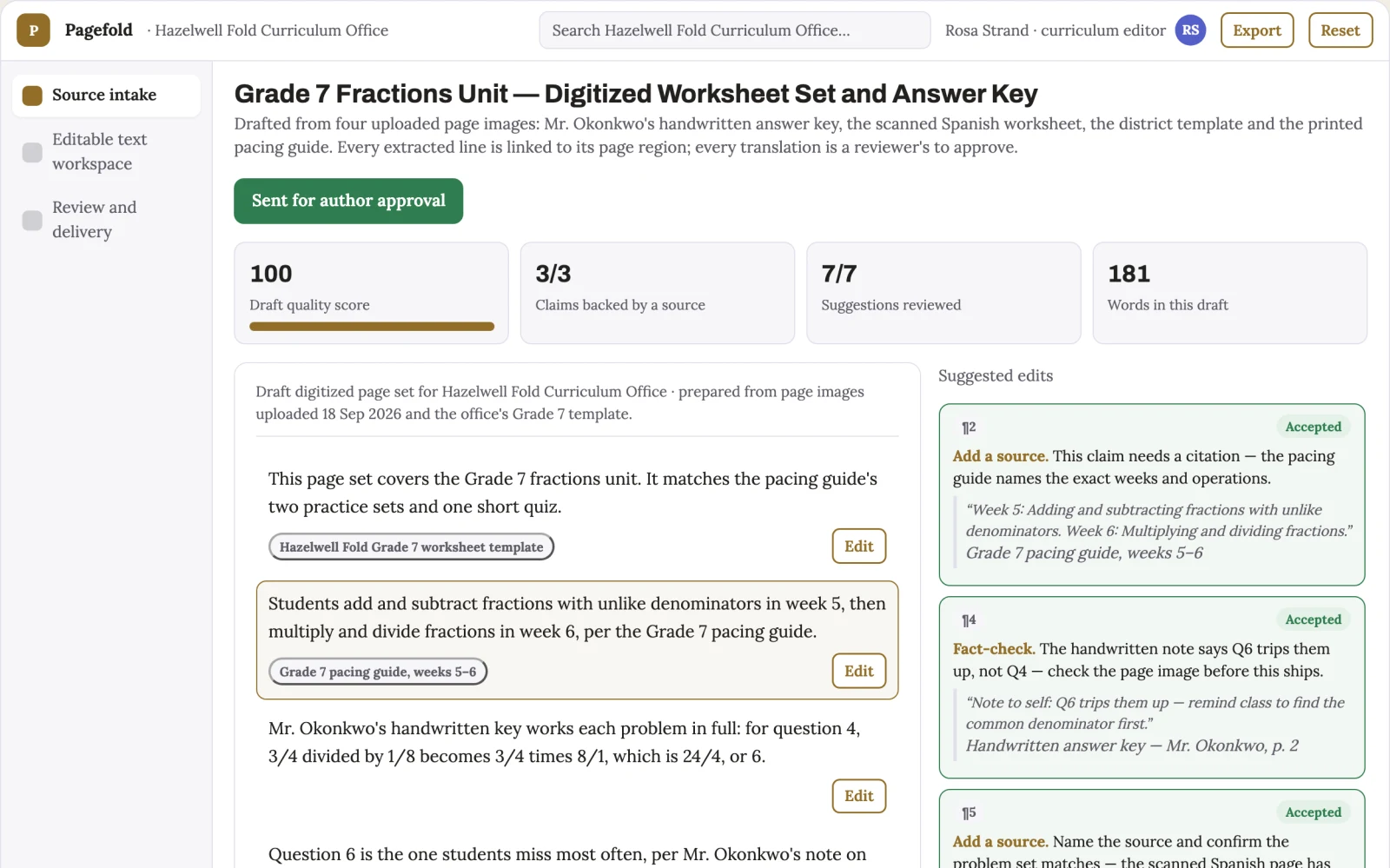Click the ¶2 paragraph marker in suggestions
This screenshot has width=1390, height=868.
[x=969, y=427]
